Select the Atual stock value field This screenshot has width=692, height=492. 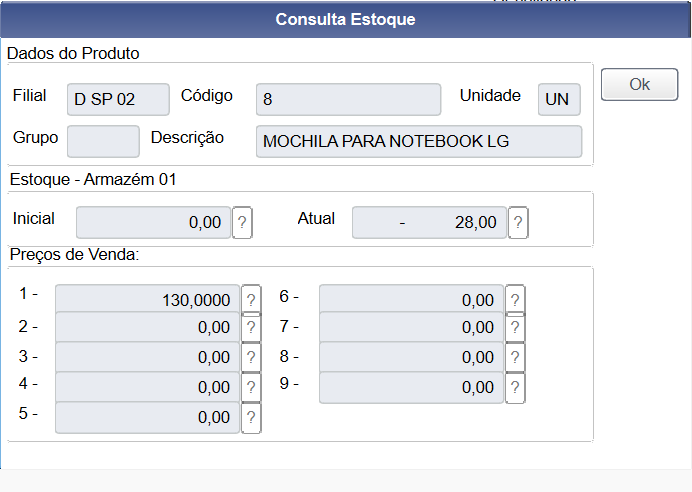[428, 222]
